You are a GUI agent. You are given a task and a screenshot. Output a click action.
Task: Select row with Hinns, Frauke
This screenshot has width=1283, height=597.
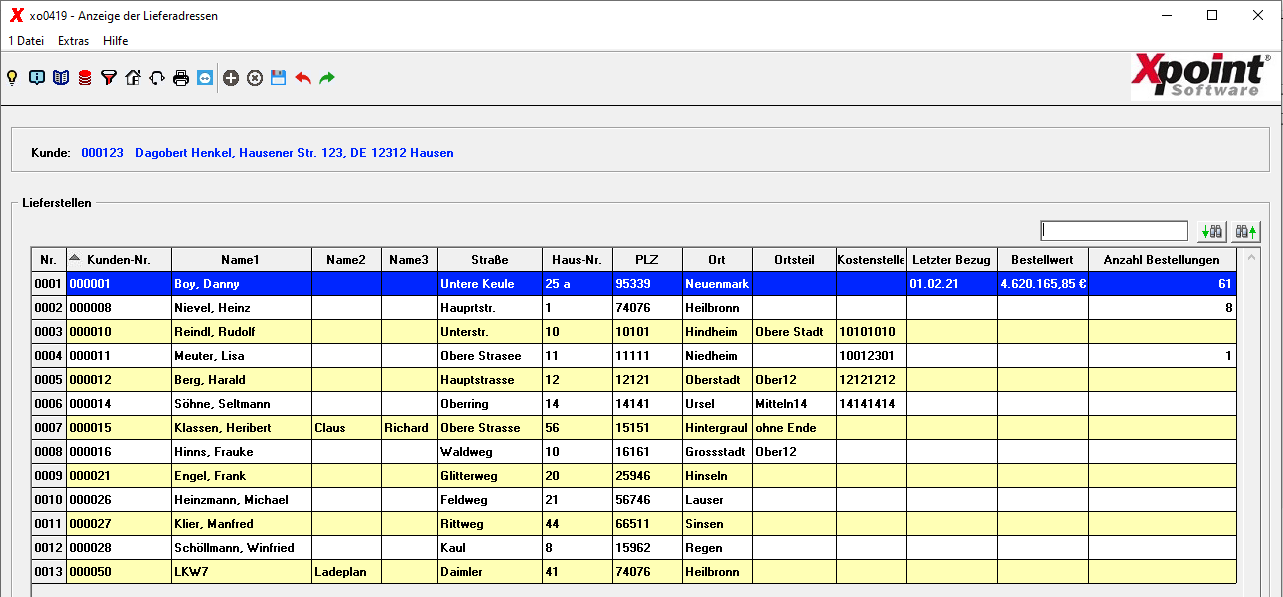634,452
